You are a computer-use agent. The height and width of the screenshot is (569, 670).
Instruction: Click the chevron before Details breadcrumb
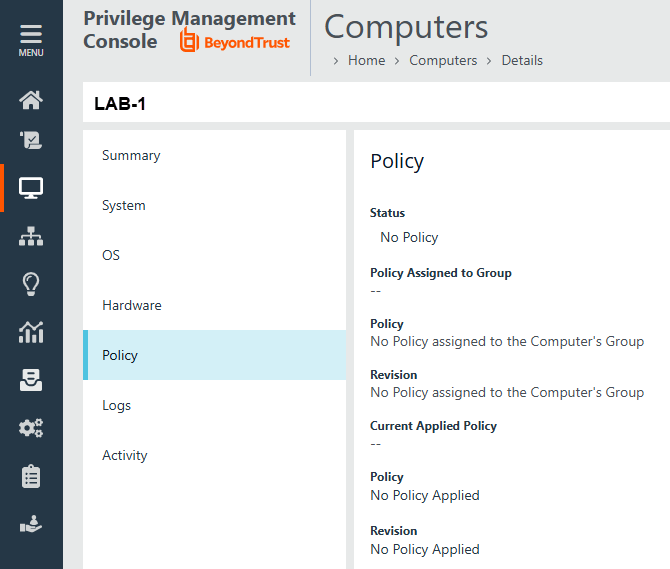(x=489, y=61)
